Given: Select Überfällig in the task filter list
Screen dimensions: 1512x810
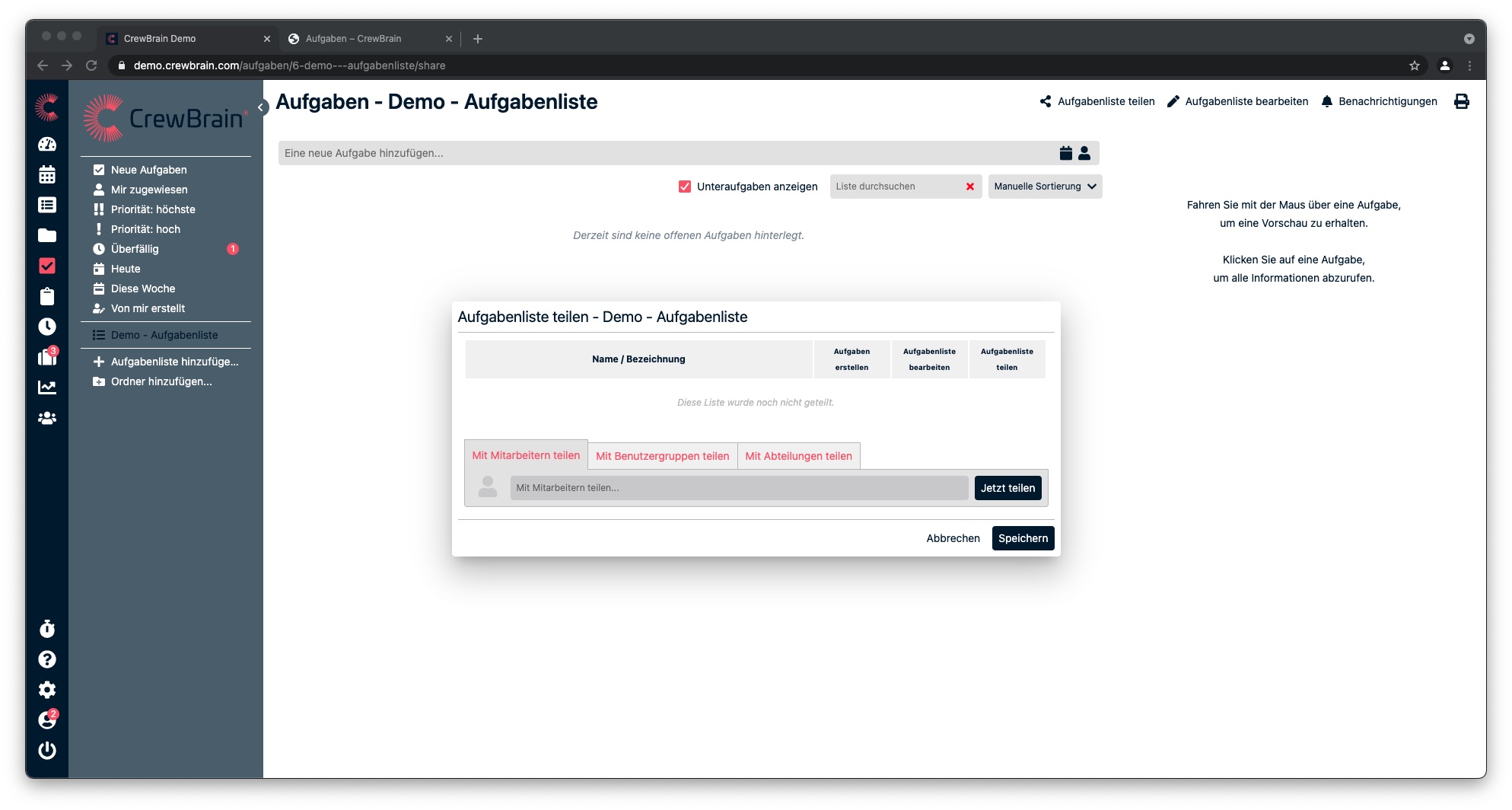Looking at the screenshot, I should [x=135, y=249].
